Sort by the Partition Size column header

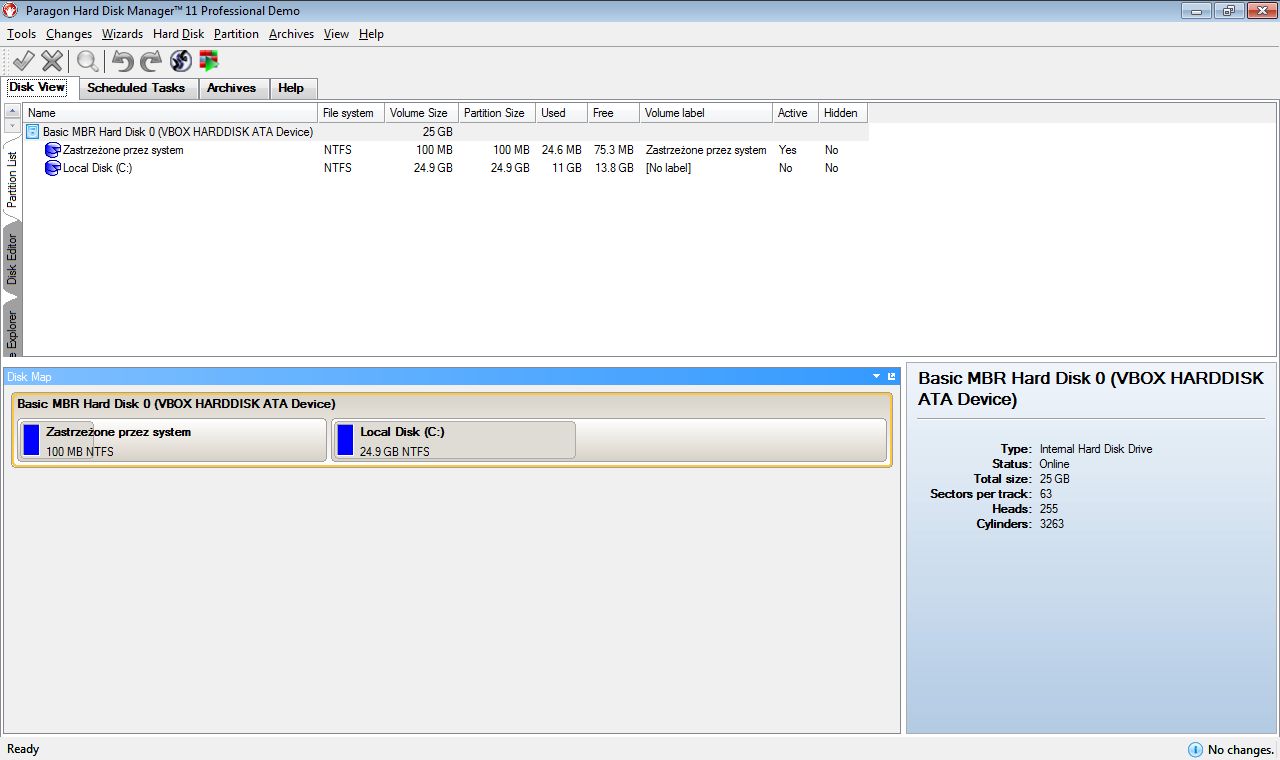pos(497,113)
